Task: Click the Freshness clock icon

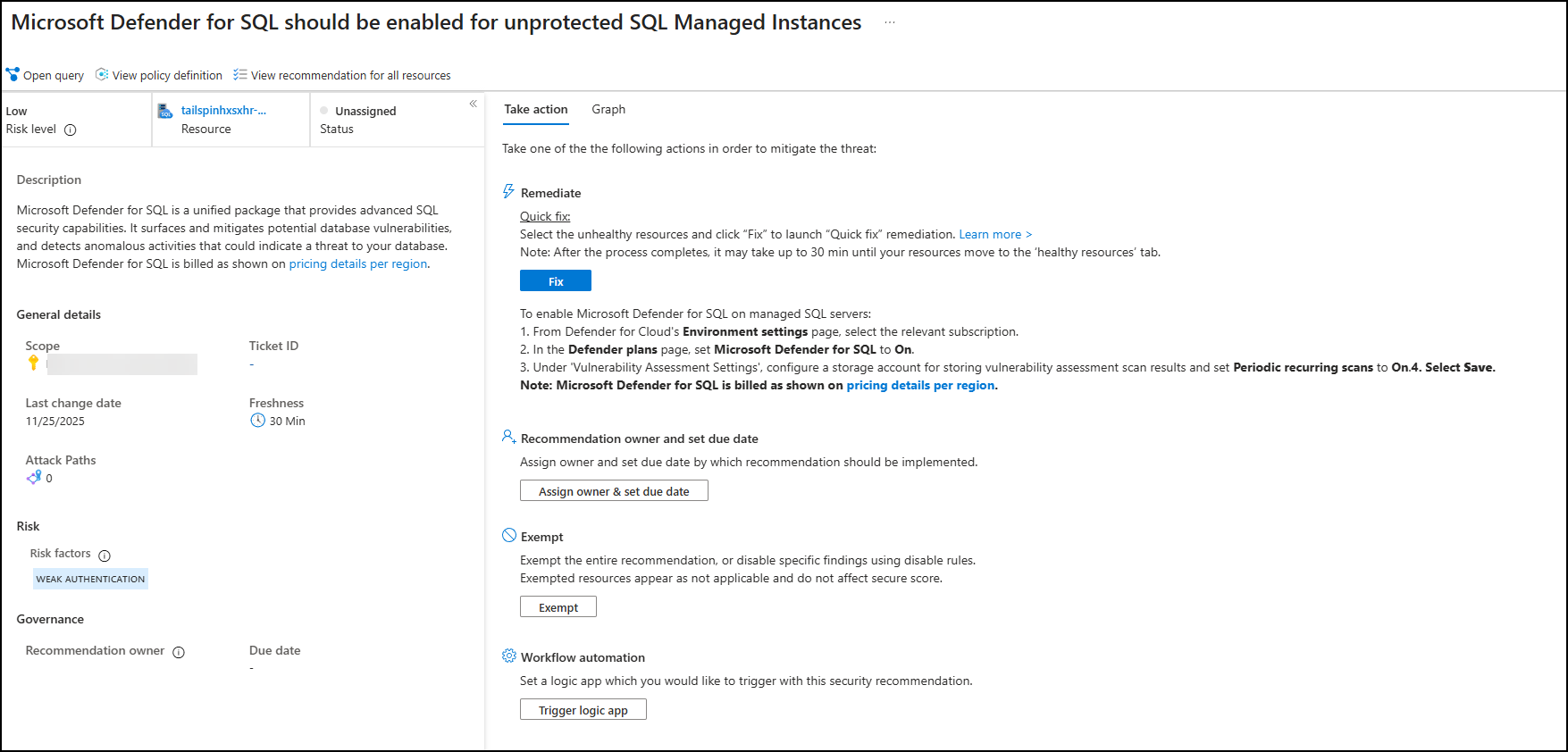Action: (x=257, y=420)
